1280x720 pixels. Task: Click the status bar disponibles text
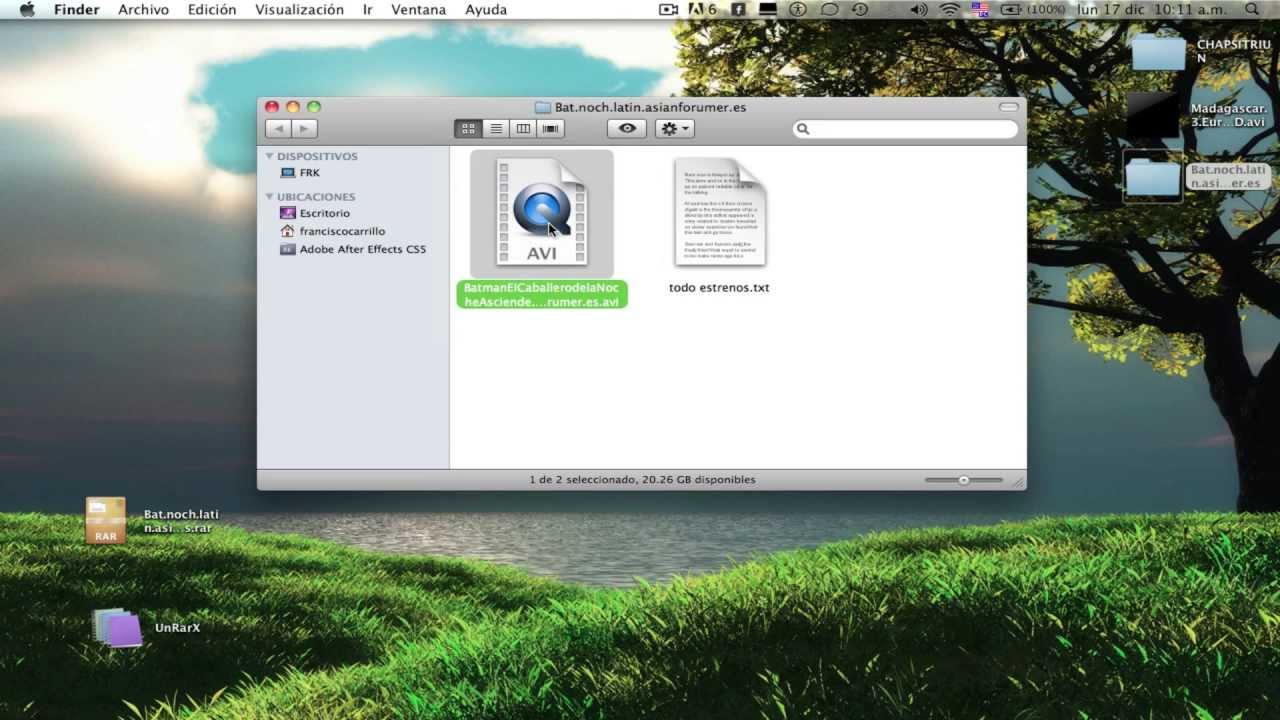click(642, 480)
